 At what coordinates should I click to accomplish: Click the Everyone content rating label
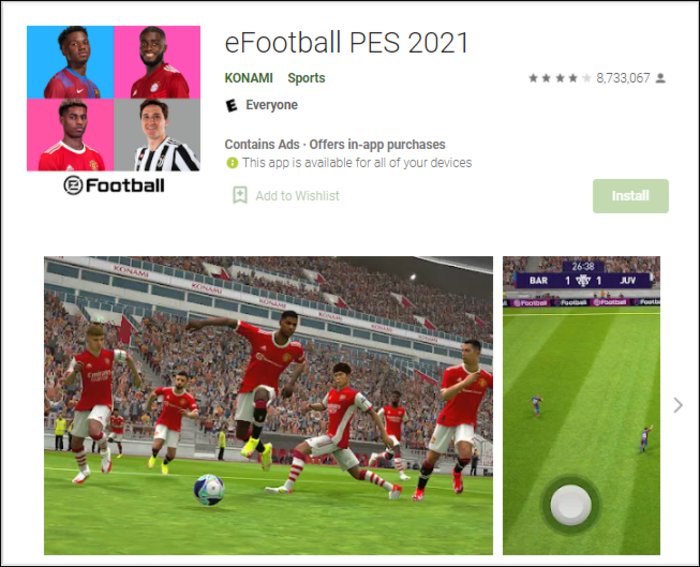pos(271,105)
